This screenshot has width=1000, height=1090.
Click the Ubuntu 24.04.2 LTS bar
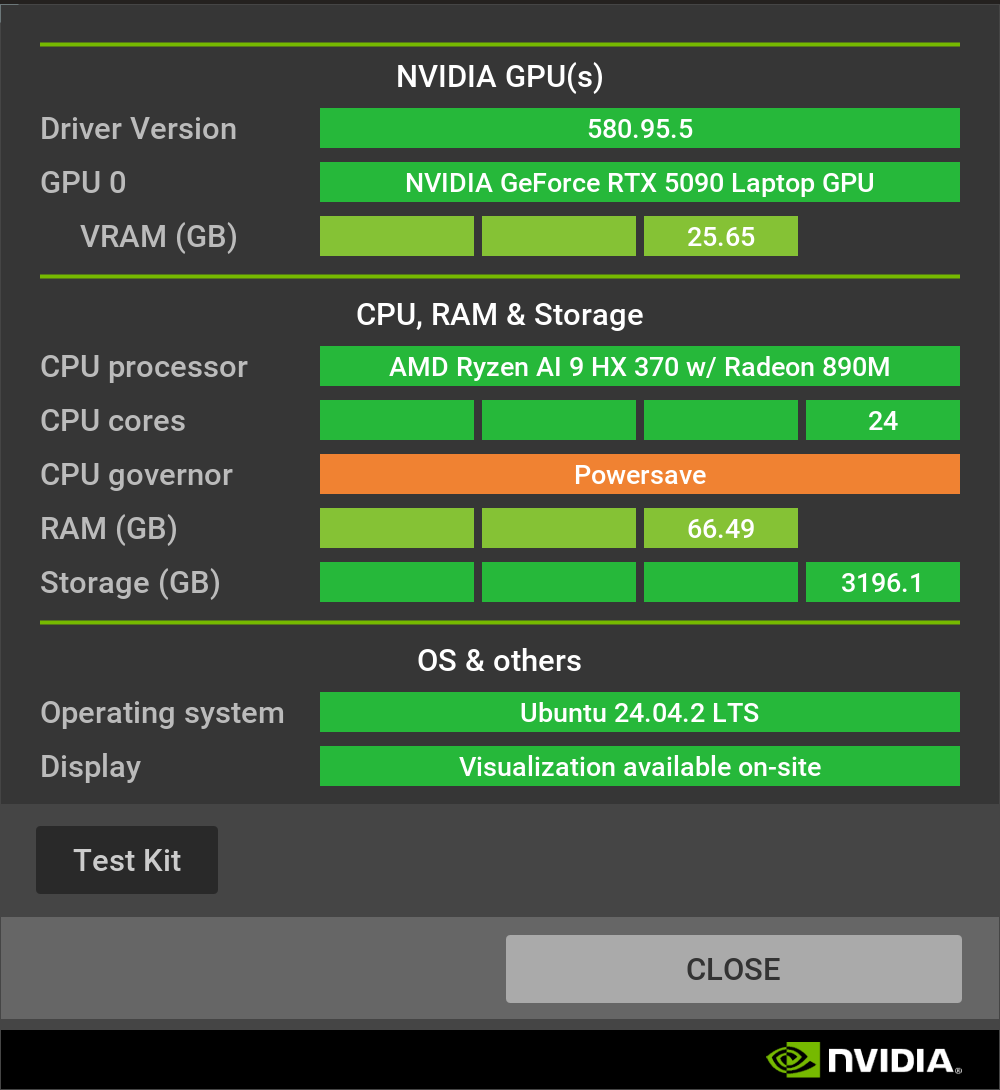click(640, 713)
